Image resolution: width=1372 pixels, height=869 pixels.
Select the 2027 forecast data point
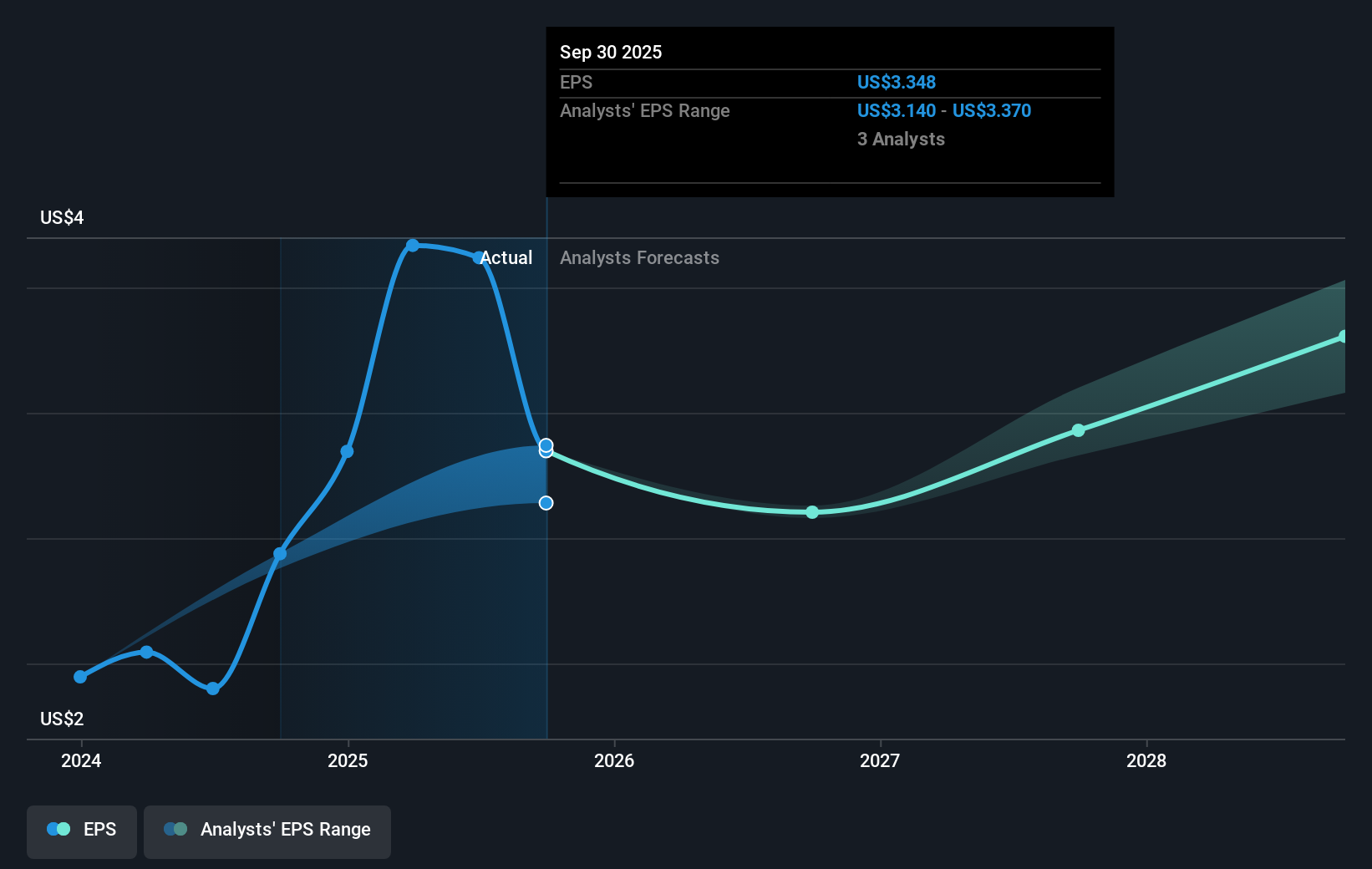811,512
